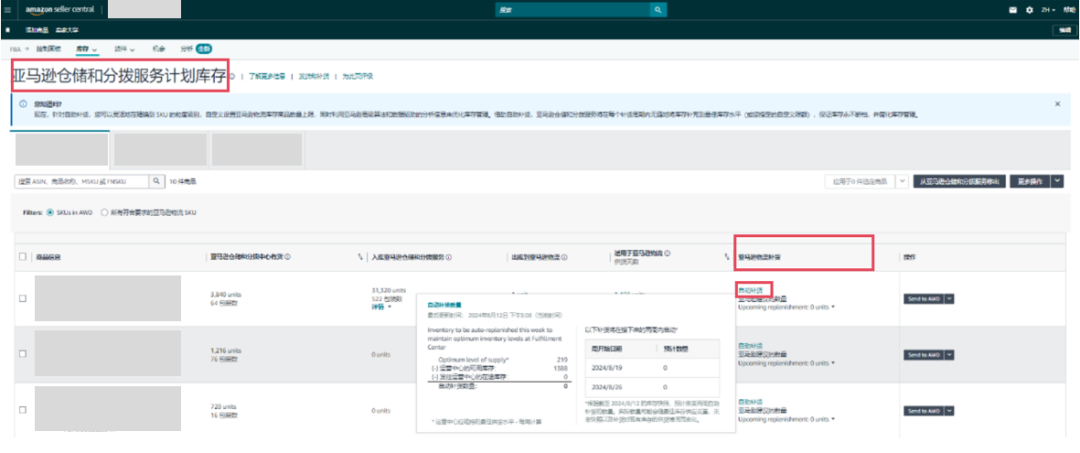Expand details link under 31,320 units

[x=381, y=307]
